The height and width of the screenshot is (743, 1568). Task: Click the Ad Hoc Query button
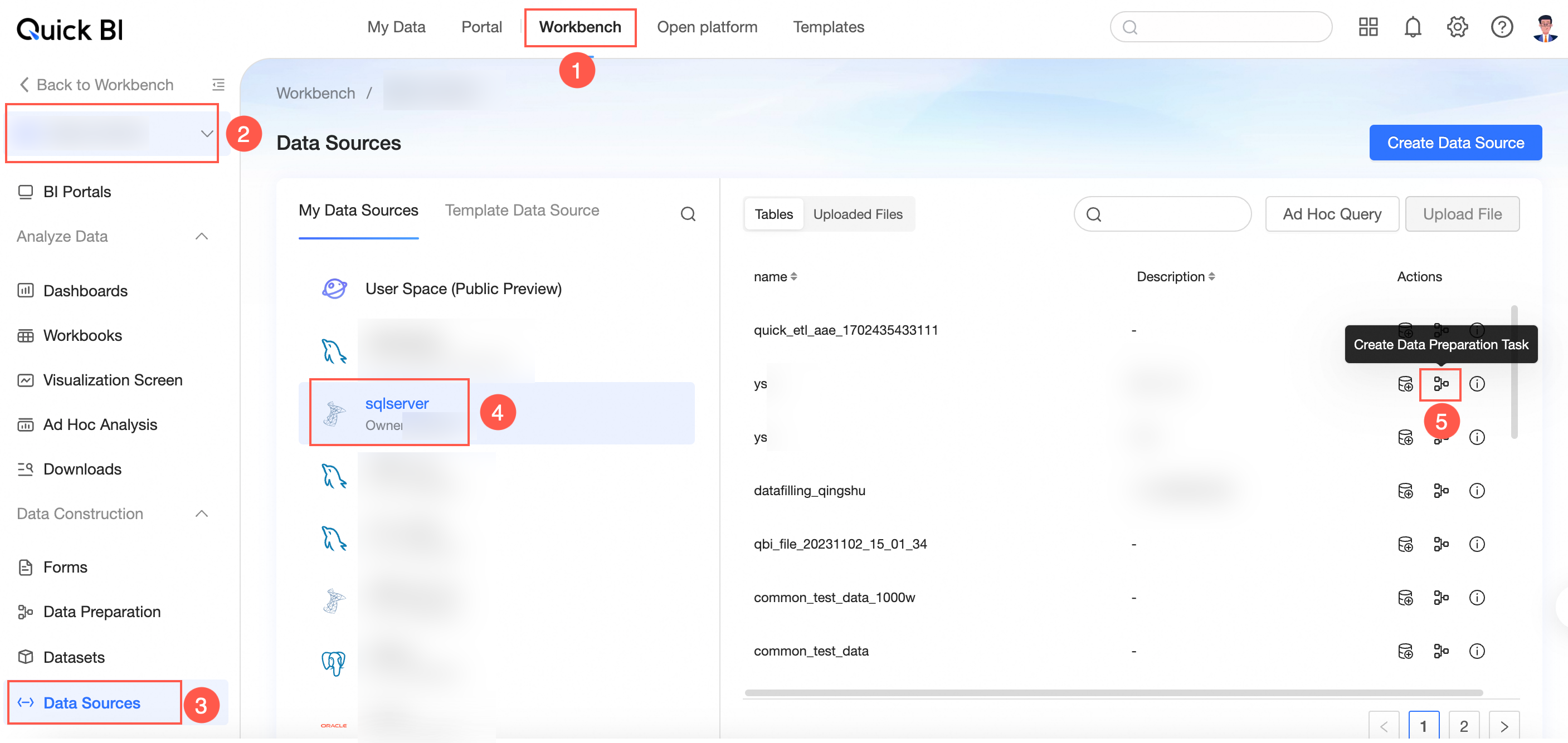[1331, 214]
